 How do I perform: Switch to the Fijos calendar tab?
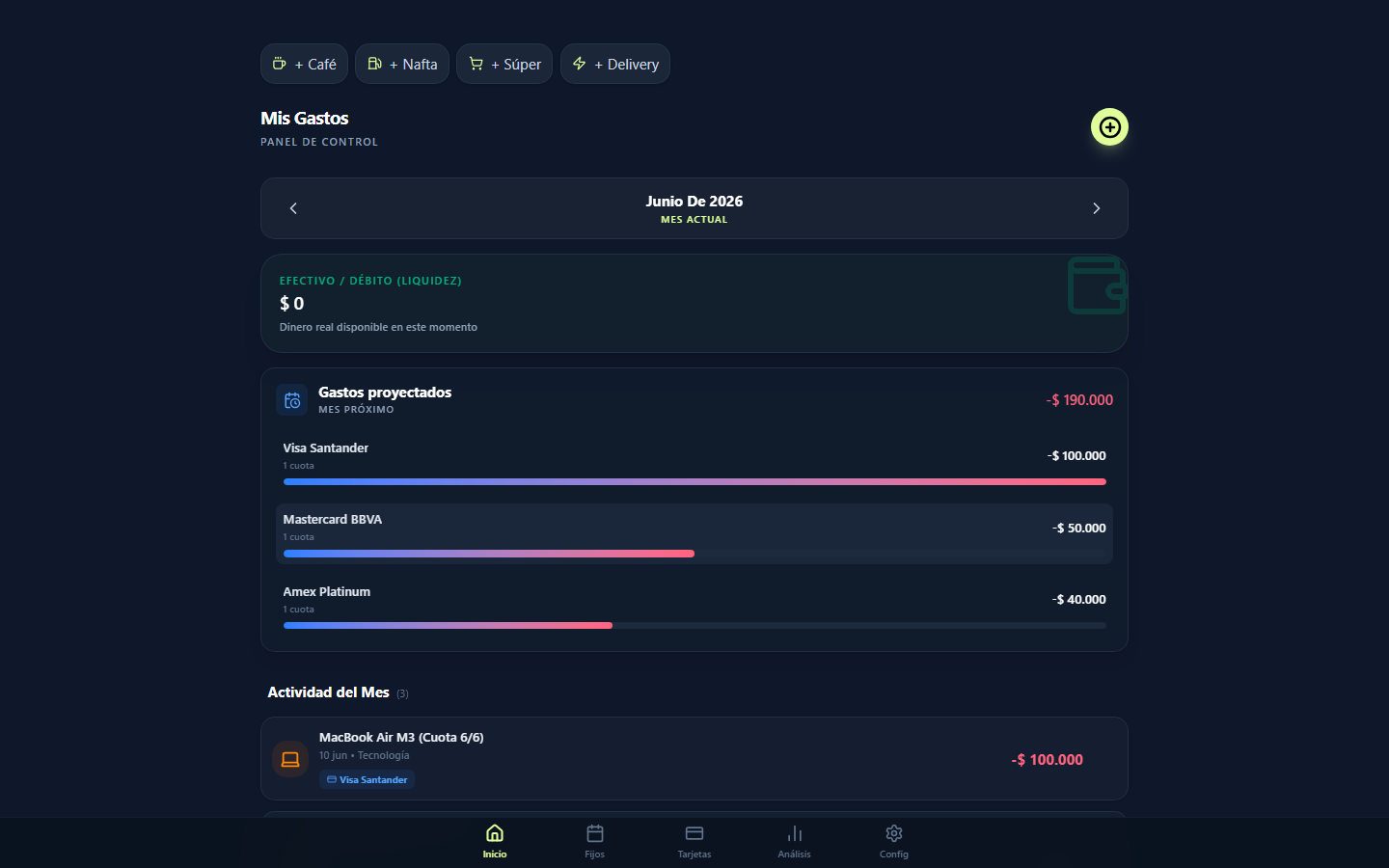click(x=595, y=841)
